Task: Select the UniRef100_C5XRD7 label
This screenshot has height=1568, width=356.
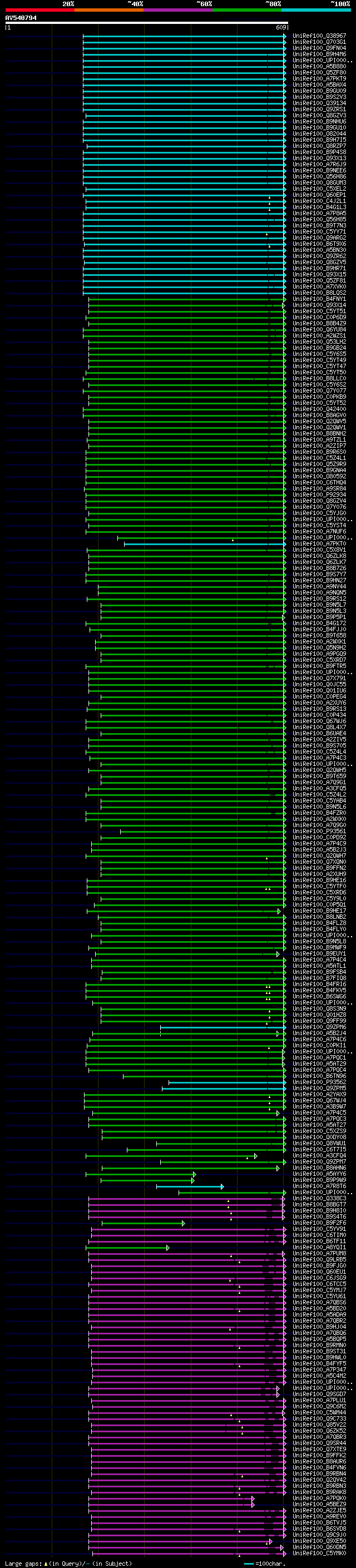Action: (x=319, y=660)
